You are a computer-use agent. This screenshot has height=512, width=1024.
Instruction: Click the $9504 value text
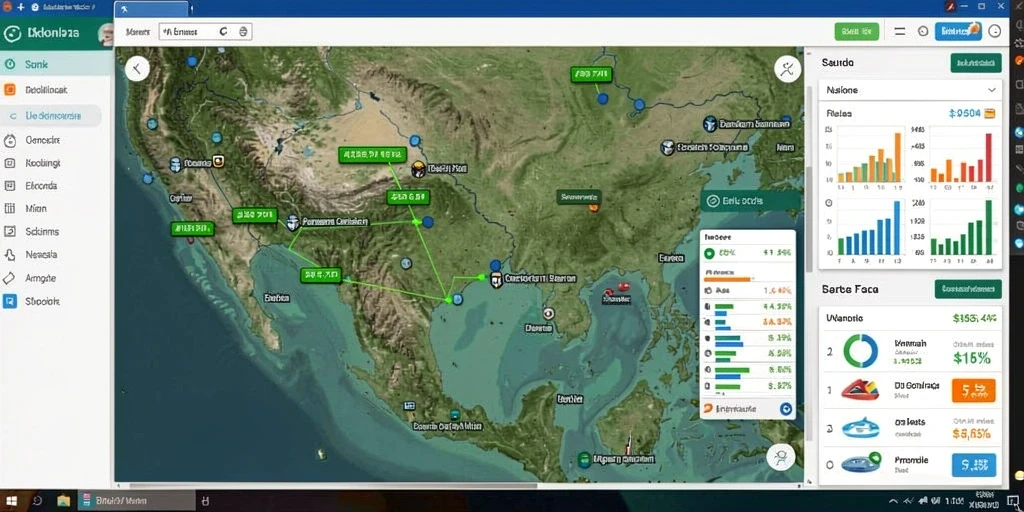tap(965, 113)
